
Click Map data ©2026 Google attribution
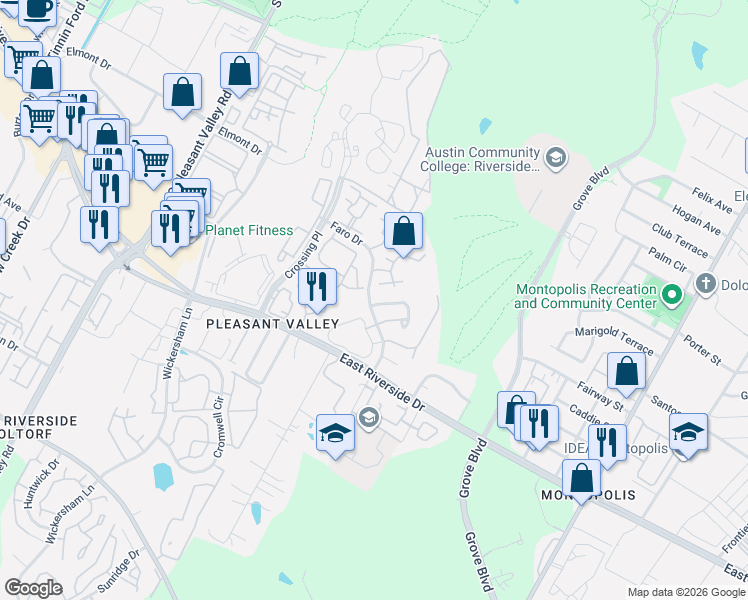(x=686, y=592)
